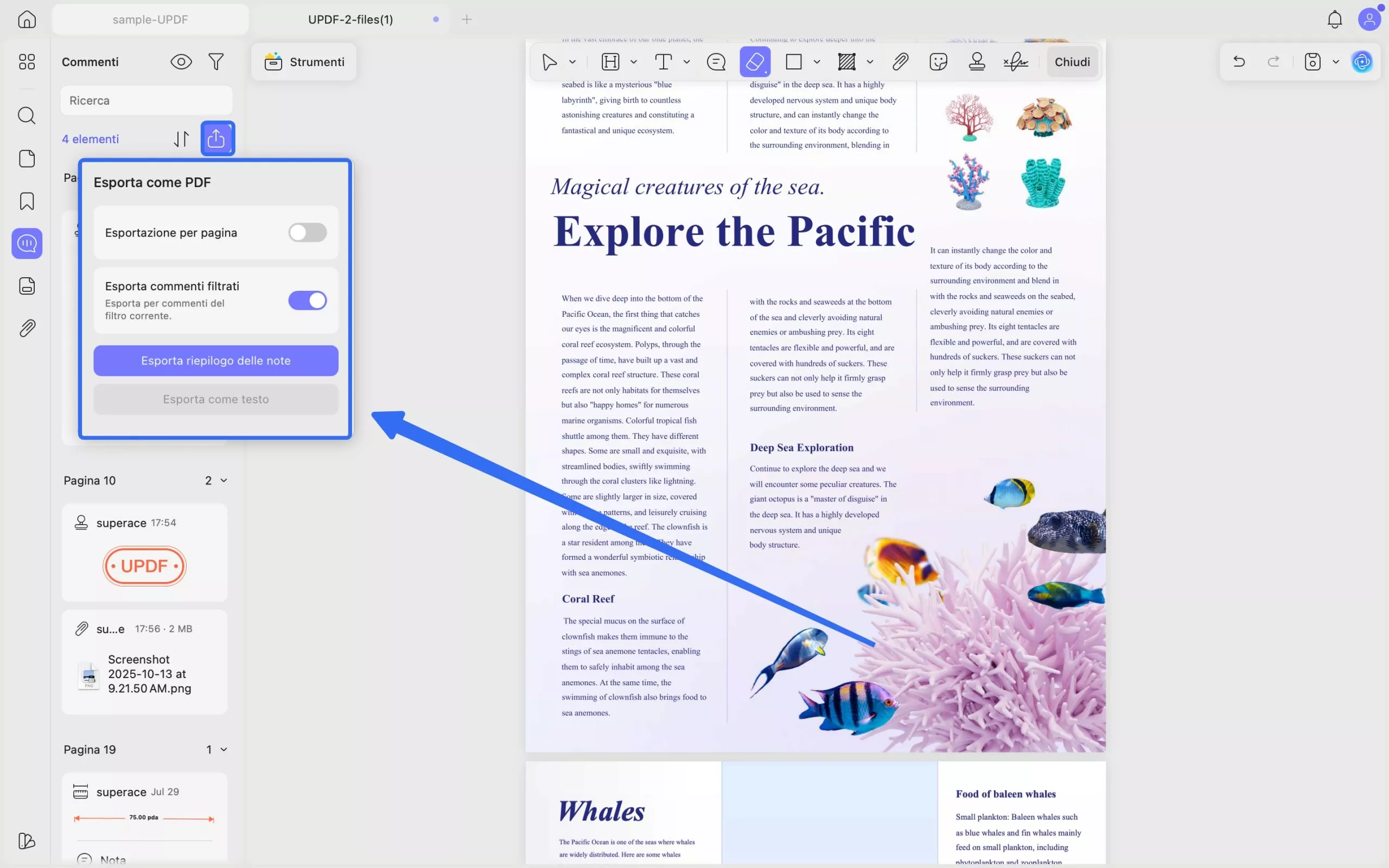Switch to the sample-UPDF tab

[150, 20]
